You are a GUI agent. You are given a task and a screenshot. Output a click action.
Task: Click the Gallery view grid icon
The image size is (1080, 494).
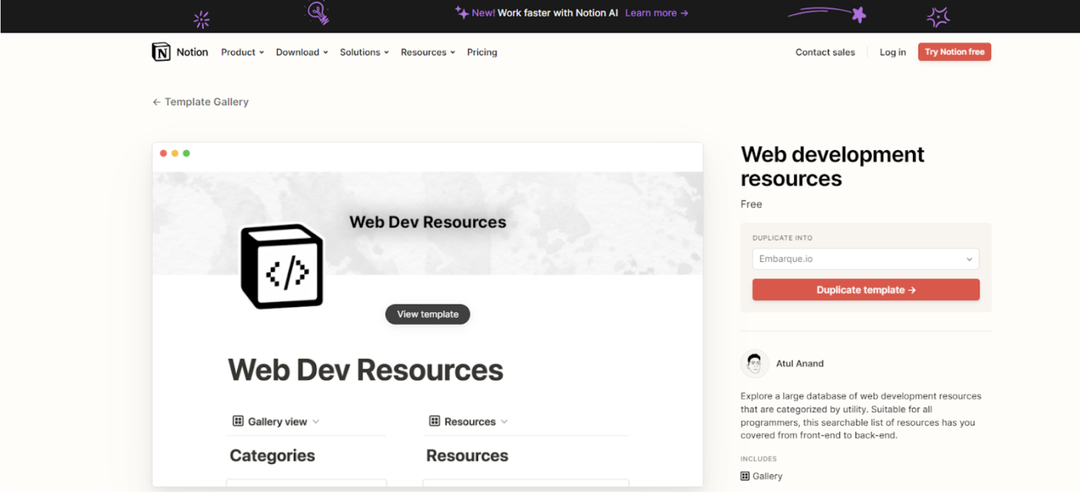(x=238, y=421)
